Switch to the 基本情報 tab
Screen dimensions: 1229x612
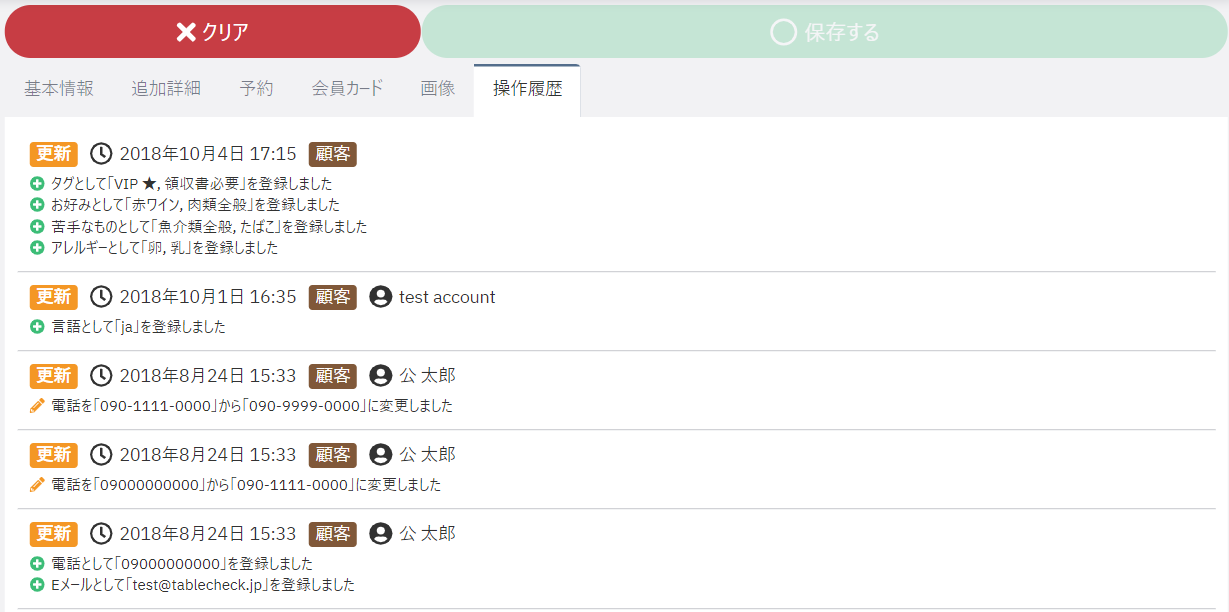pos(59,88)
